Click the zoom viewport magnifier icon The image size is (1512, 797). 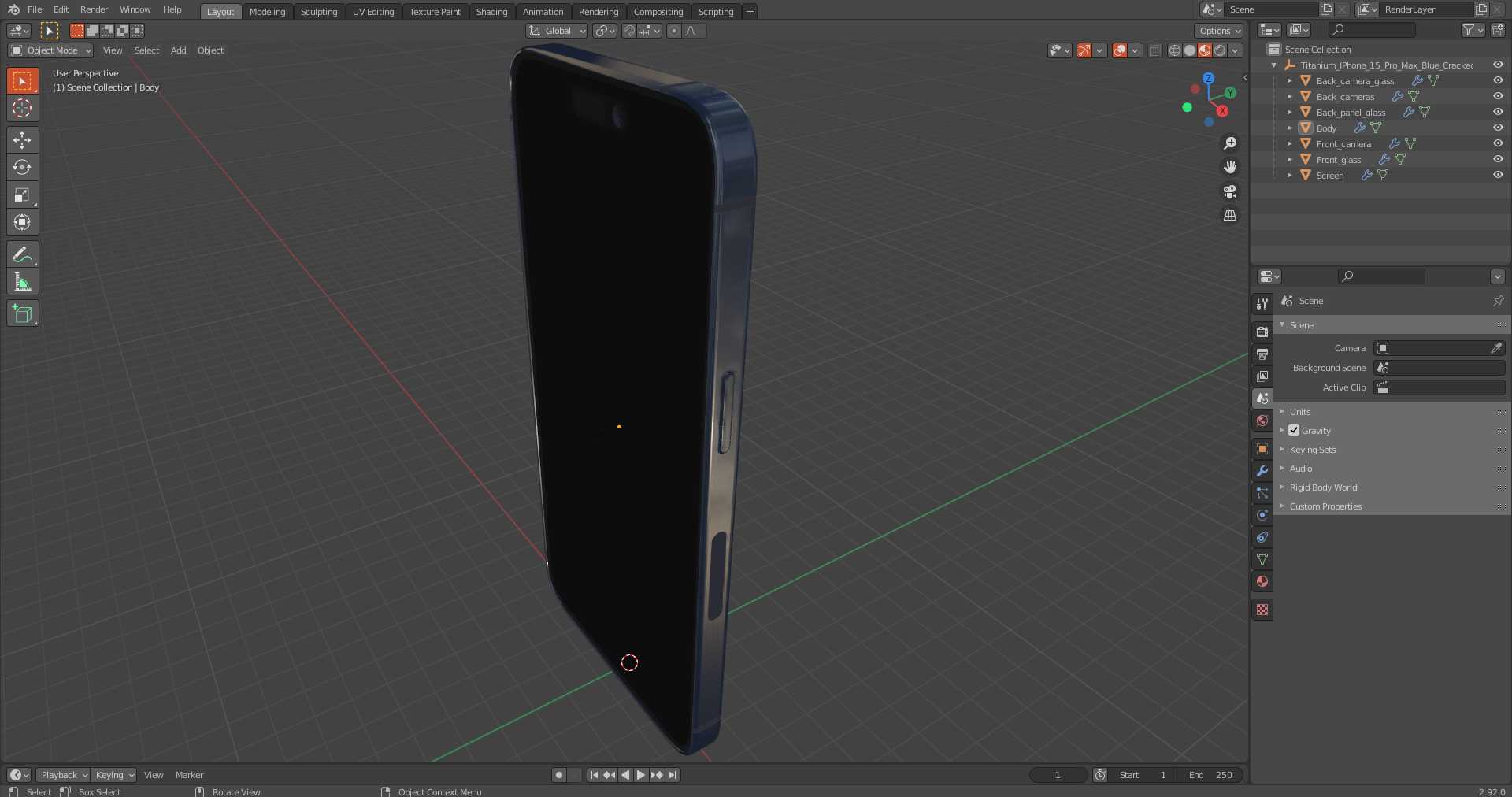click(x=1229, y=143)
